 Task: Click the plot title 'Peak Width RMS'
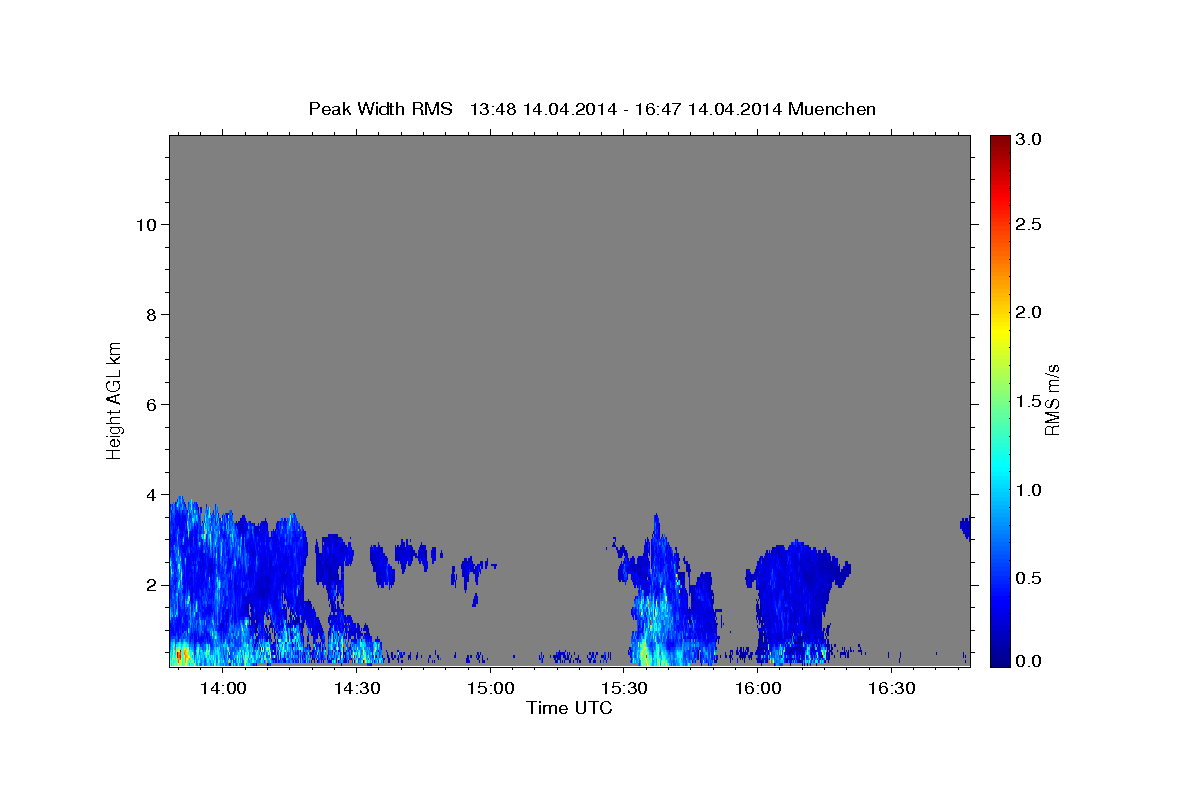(381, 109)
